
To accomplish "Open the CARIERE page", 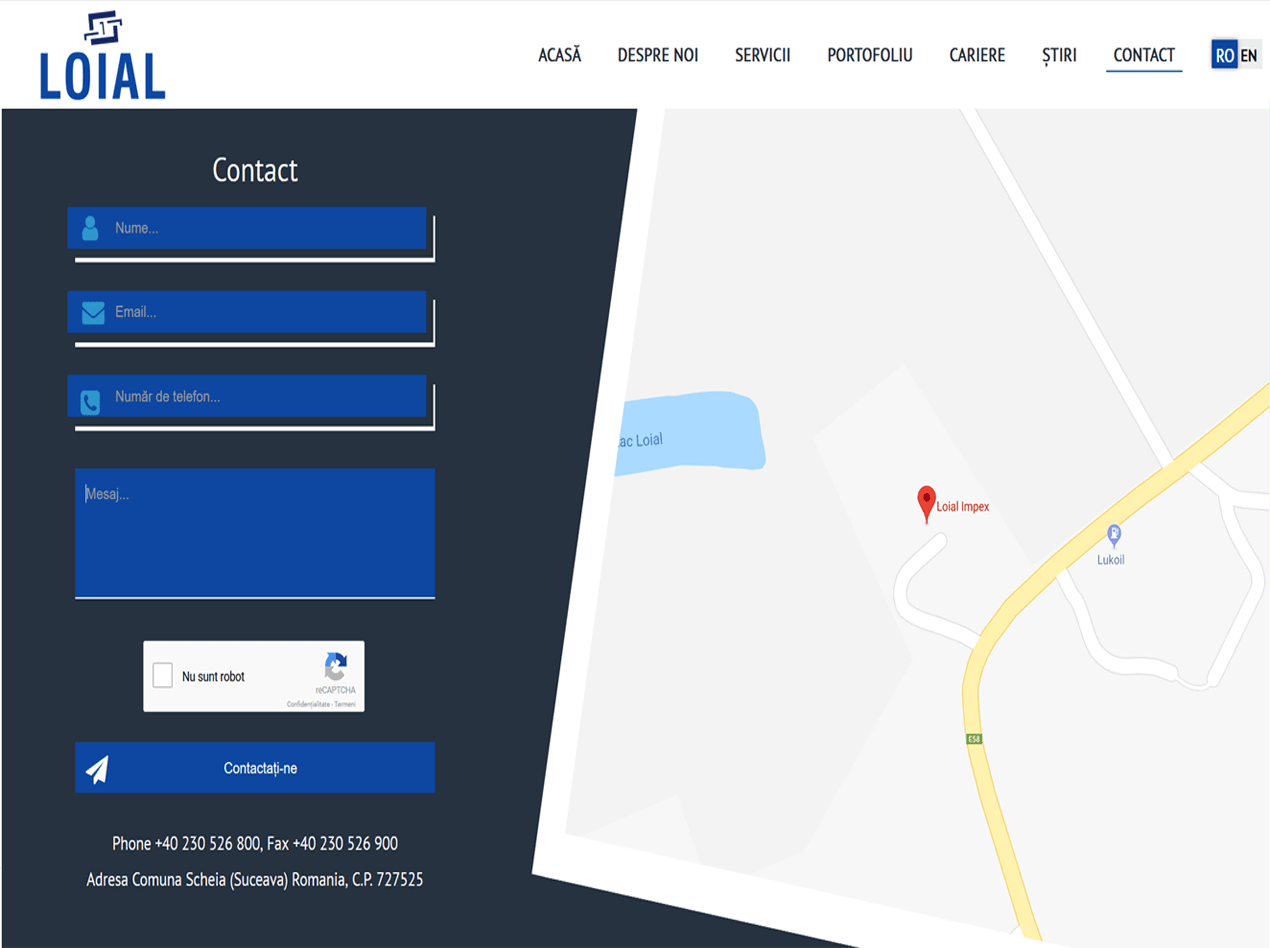I will click(x=977, y=55).
